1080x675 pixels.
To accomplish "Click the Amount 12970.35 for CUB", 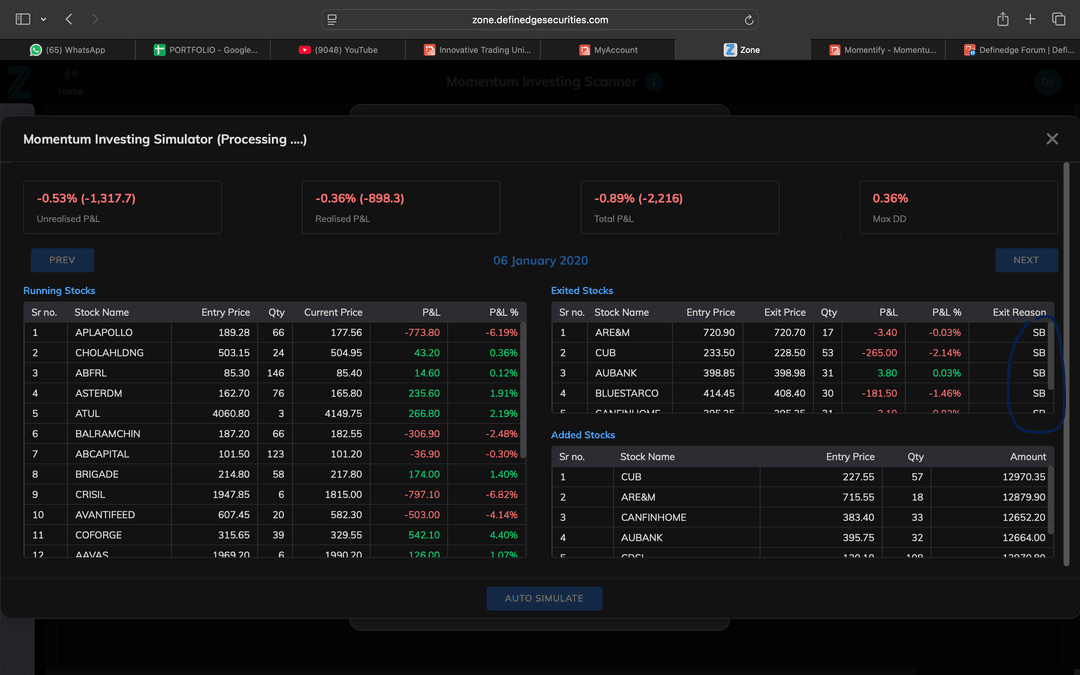I will coord(1024,477).
